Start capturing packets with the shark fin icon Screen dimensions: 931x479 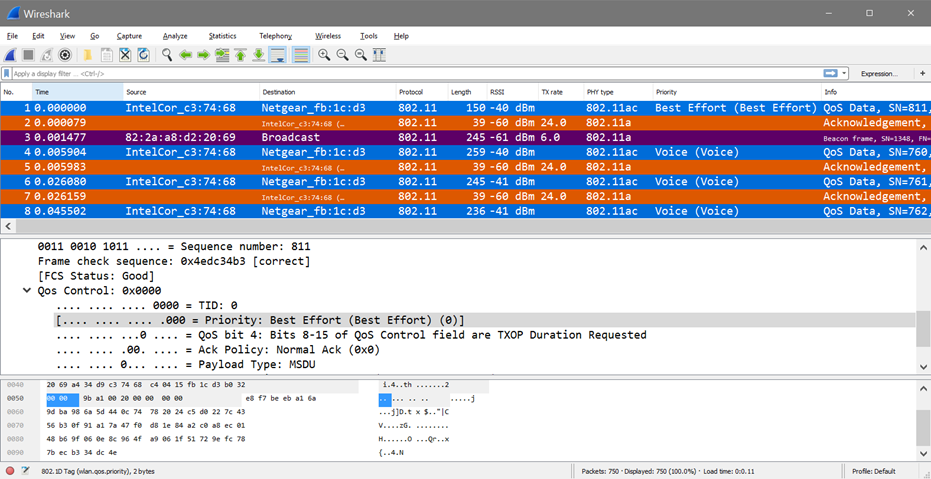(x=10, y=55)
